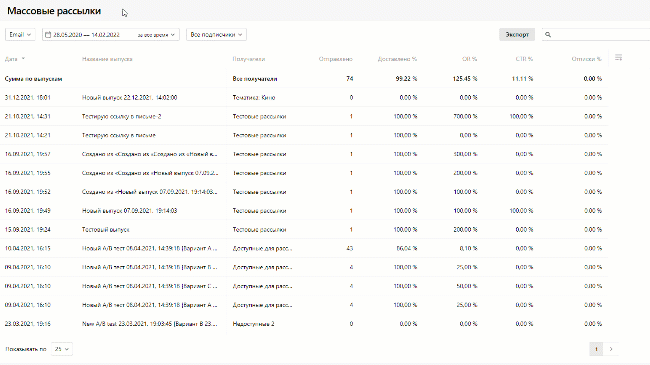Click total OR value '125.45 %'
Image resolution: width=650 pixels, height=365 pixels.
point(465,79)
